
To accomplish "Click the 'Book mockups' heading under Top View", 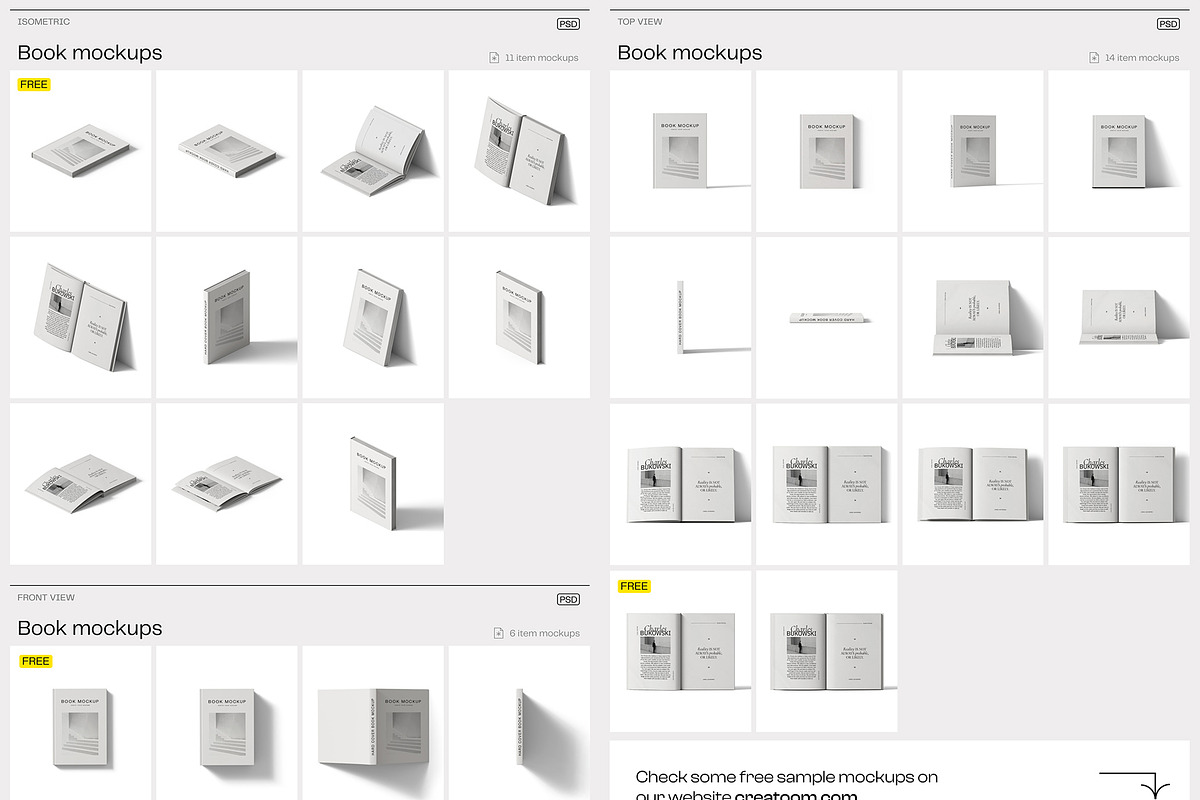I will coord(690,53).
